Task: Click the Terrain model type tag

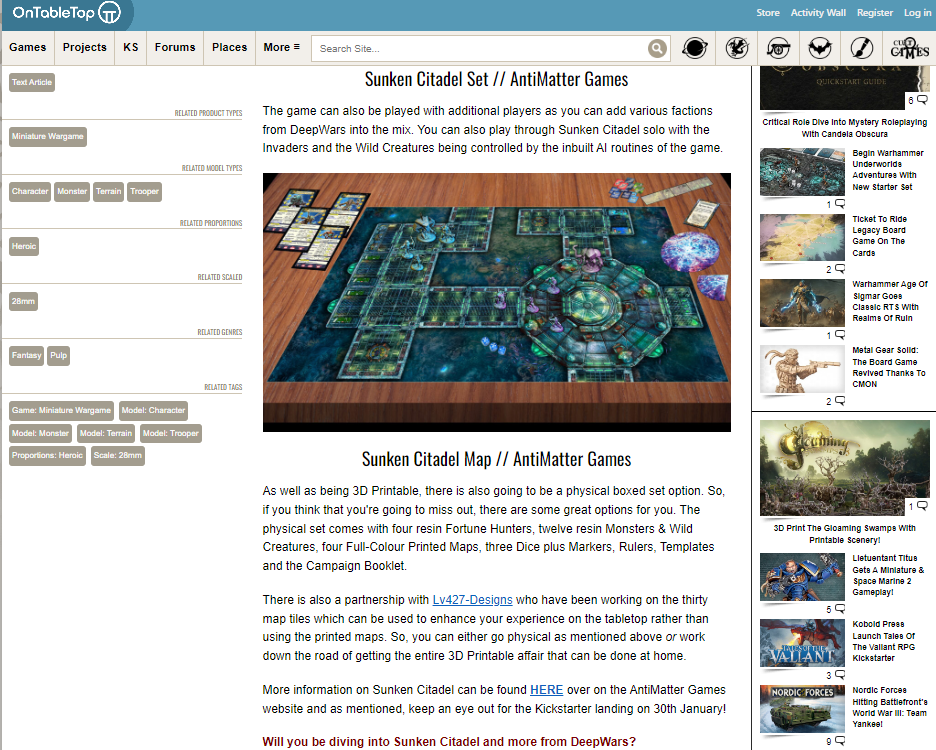Action: pos(109,192)
